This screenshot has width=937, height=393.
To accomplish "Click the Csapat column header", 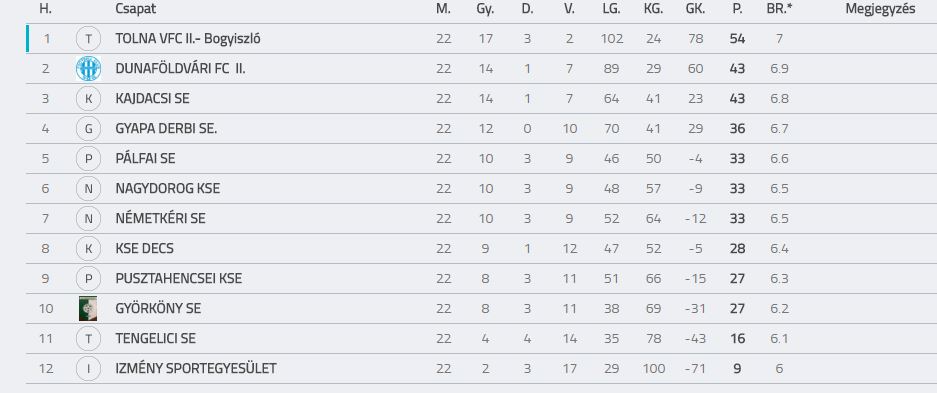I will coord(136,9).
